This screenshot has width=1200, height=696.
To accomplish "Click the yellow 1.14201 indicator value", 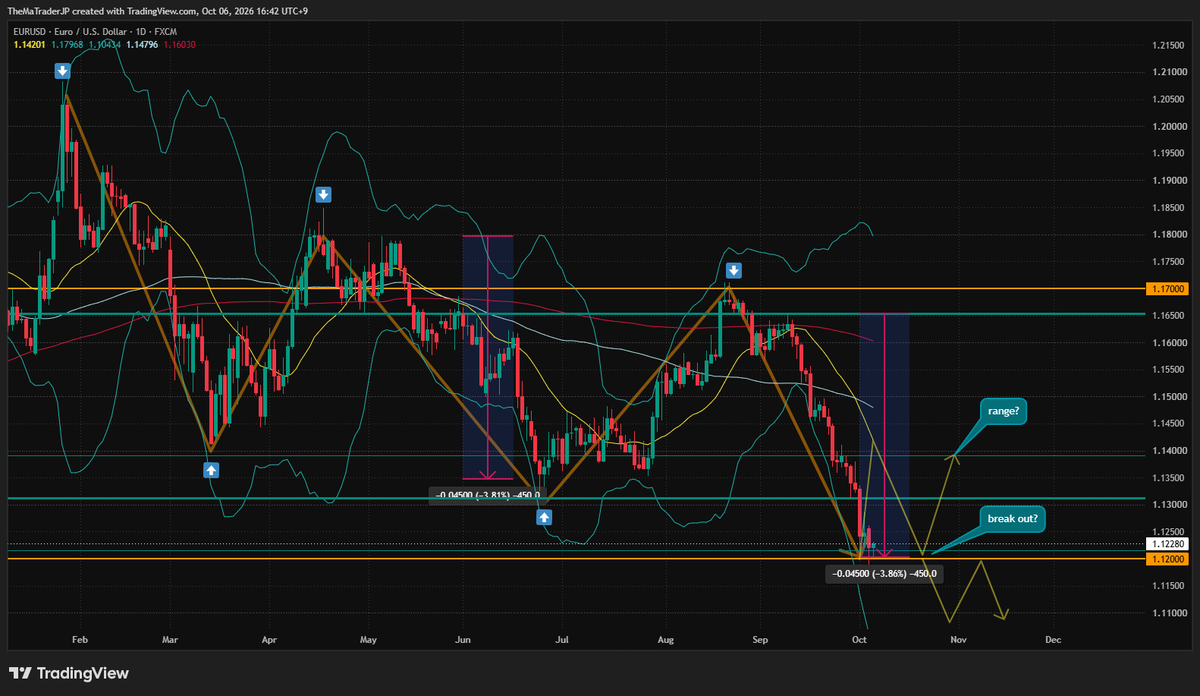I will pyautogui.click(x=28, y=44).
